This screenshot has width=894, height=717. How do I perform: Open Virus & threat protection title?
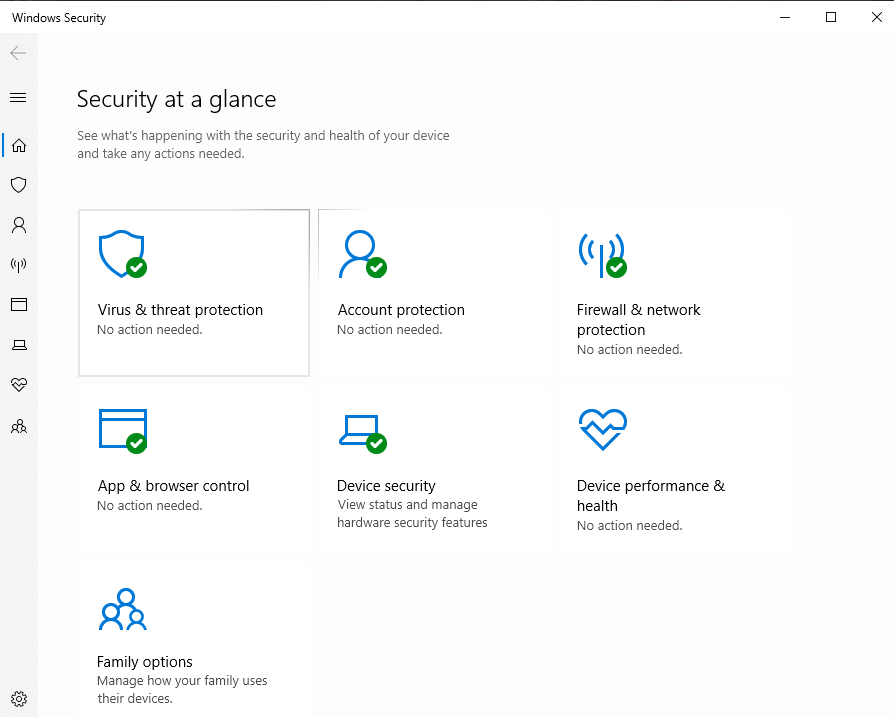coord(180,310)
